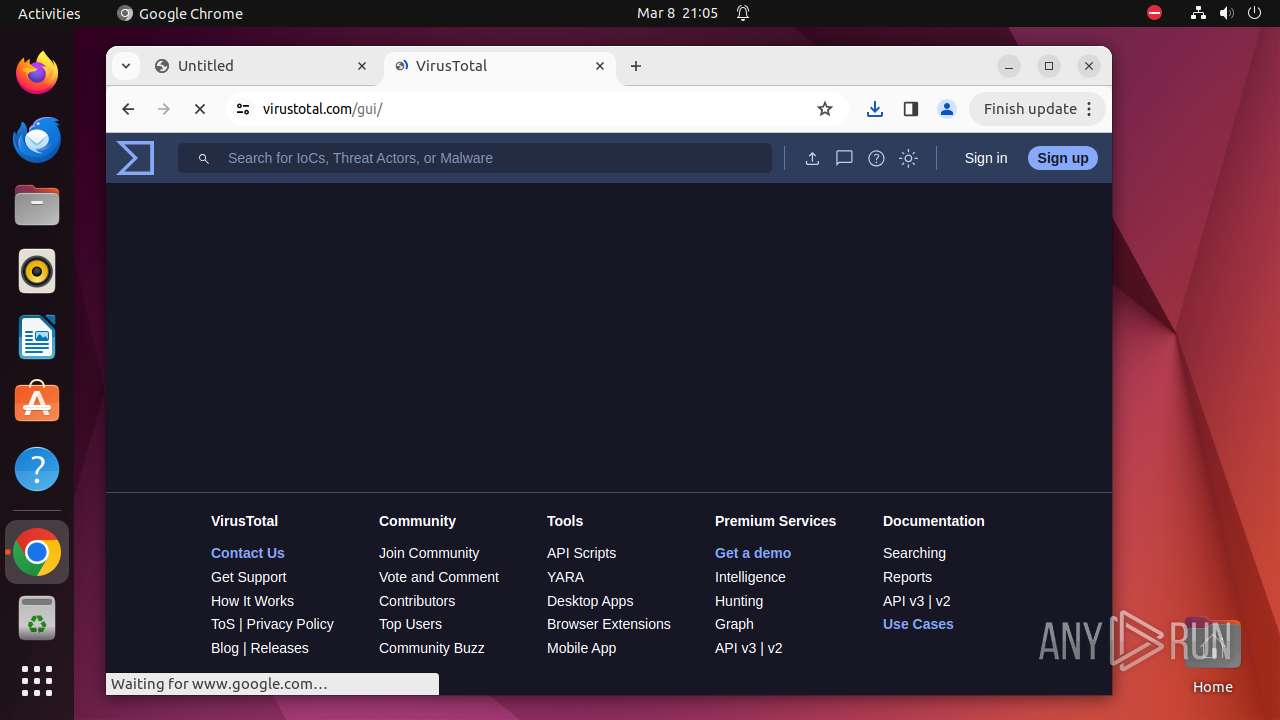Open Vote and Comment link
This screenshot has height=720, width=1280.
[x=439, y=577]
